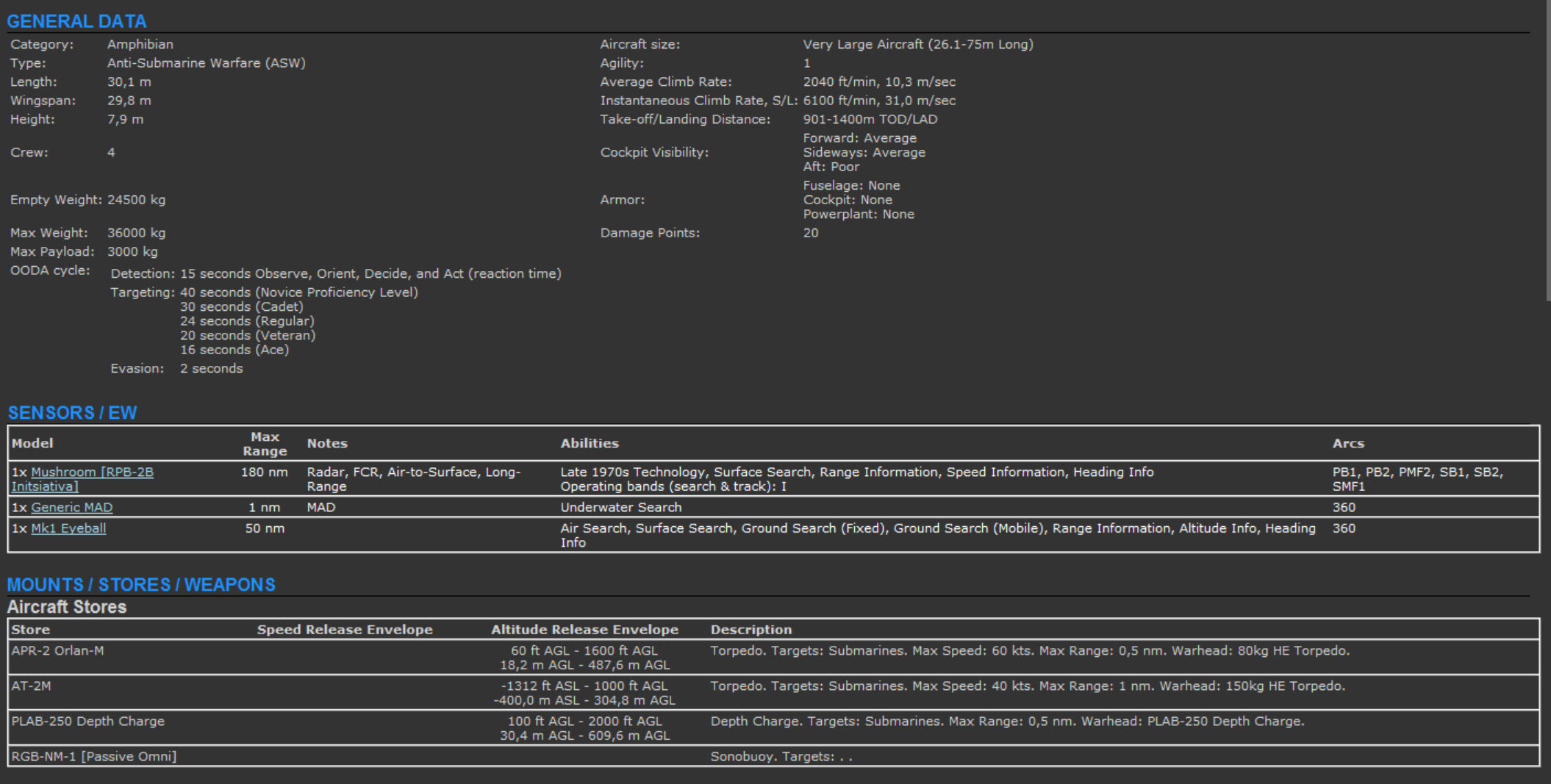Click the Instantaneous Climb Rate value 6100 ft/min
1551x784 pixels.
pyautogui.click(x=879, y=101)
